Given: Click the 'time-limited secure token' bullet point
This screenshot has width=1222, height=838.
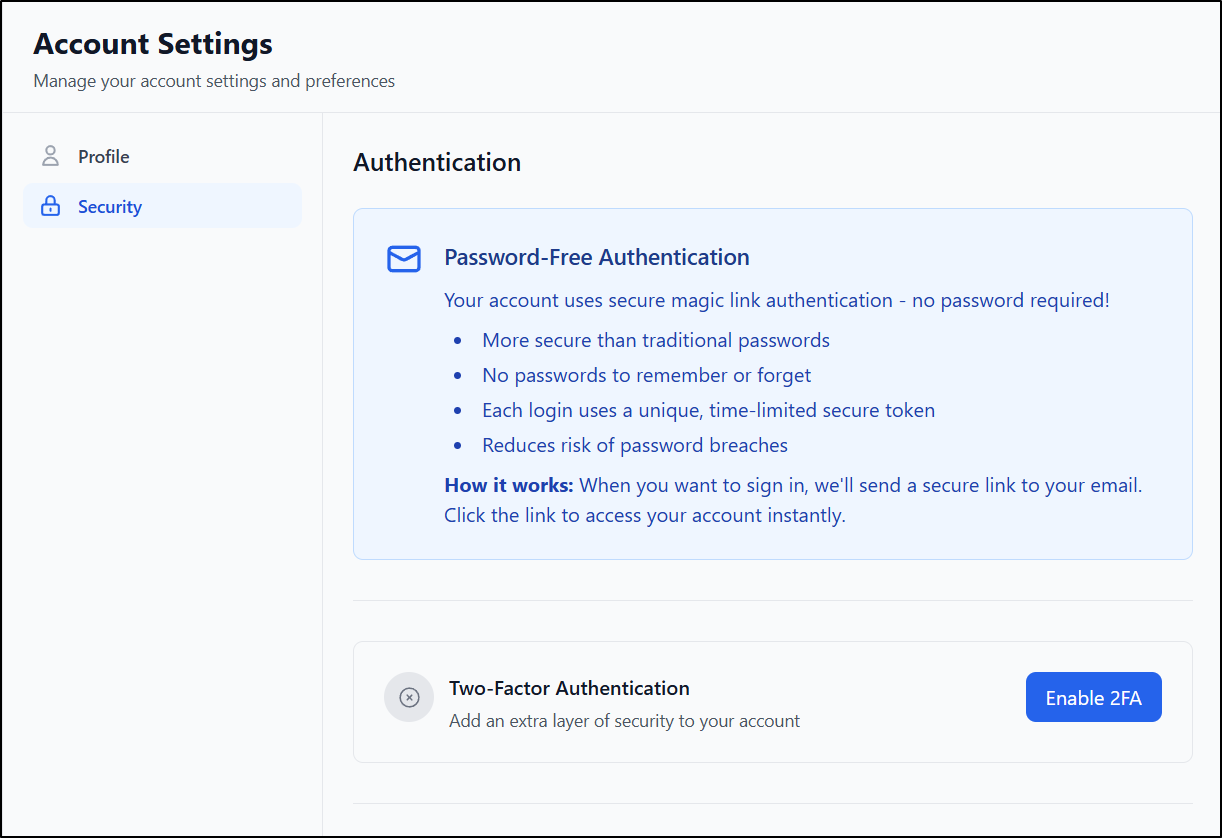Looking at the screenshot, I should [708, 410].
